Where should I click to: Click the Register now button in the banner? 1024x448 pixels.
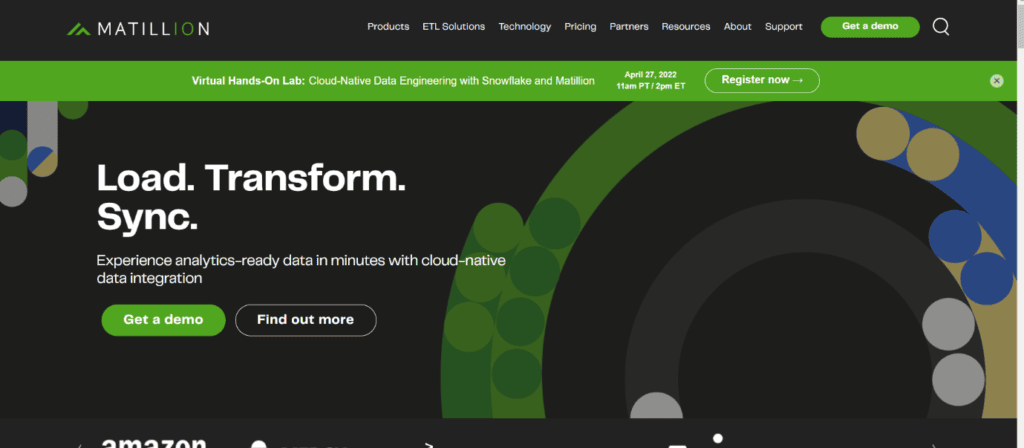762,80
